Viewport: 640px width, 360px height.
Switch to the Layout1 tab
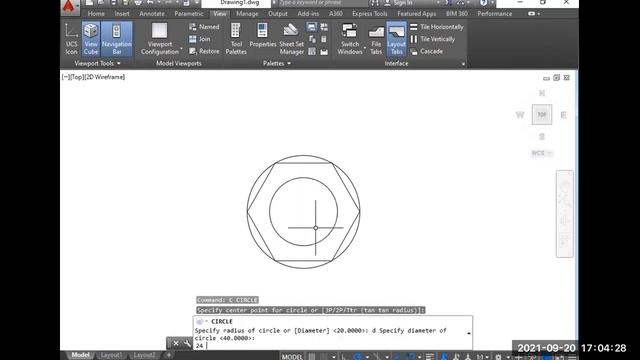(111, 355)
